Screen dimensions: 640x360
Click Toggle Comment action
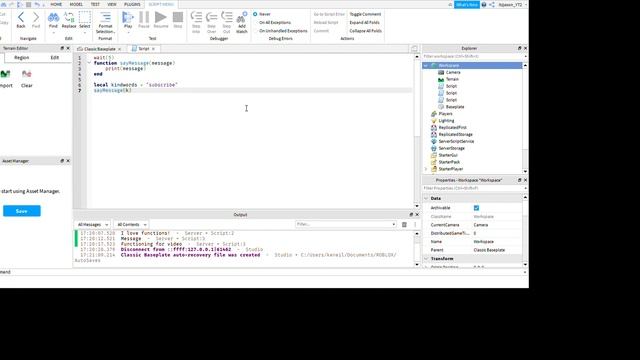[365, 14]
